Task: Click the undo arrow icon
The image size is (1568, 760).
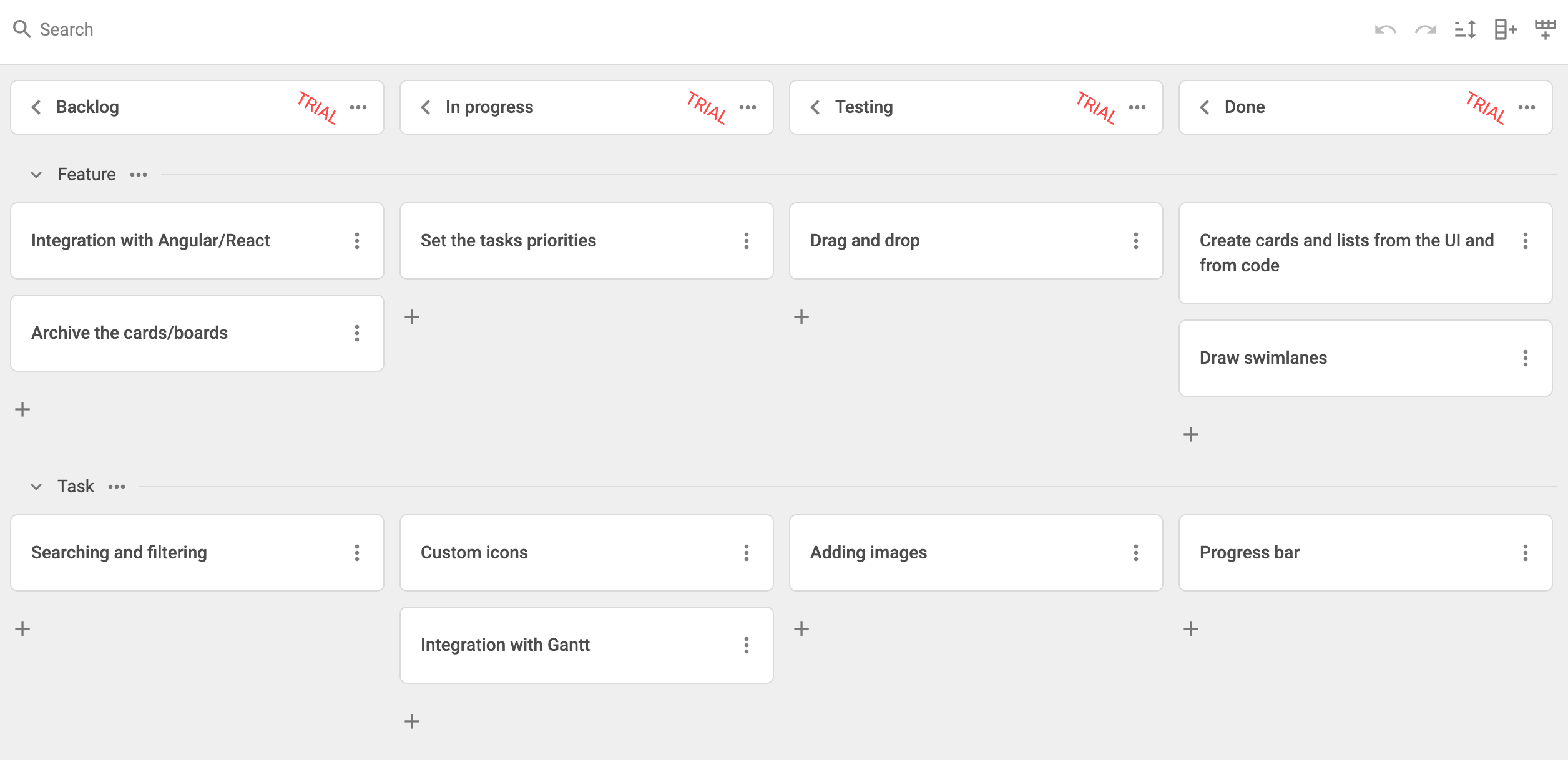Action: [1385, 29]
